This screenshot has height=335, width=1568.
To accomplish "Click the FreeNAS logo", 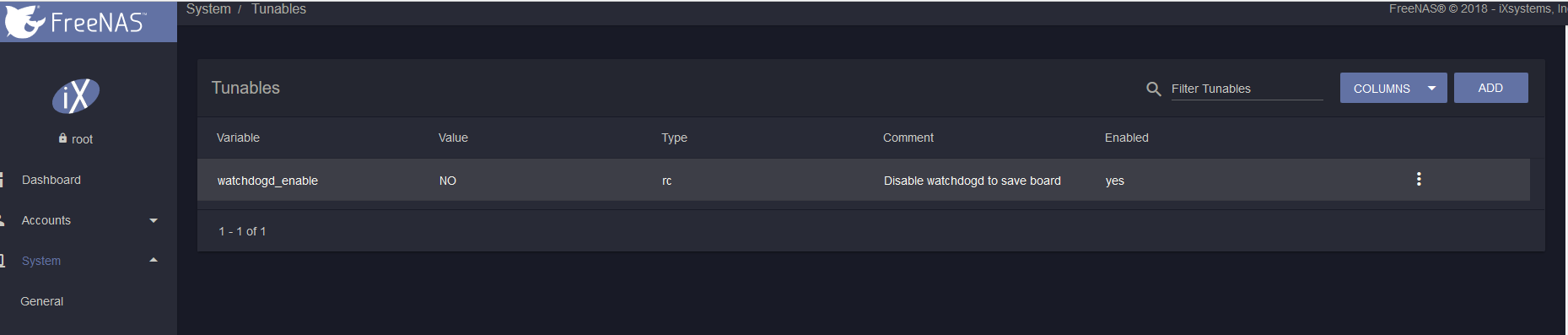I will coord(76,21).
